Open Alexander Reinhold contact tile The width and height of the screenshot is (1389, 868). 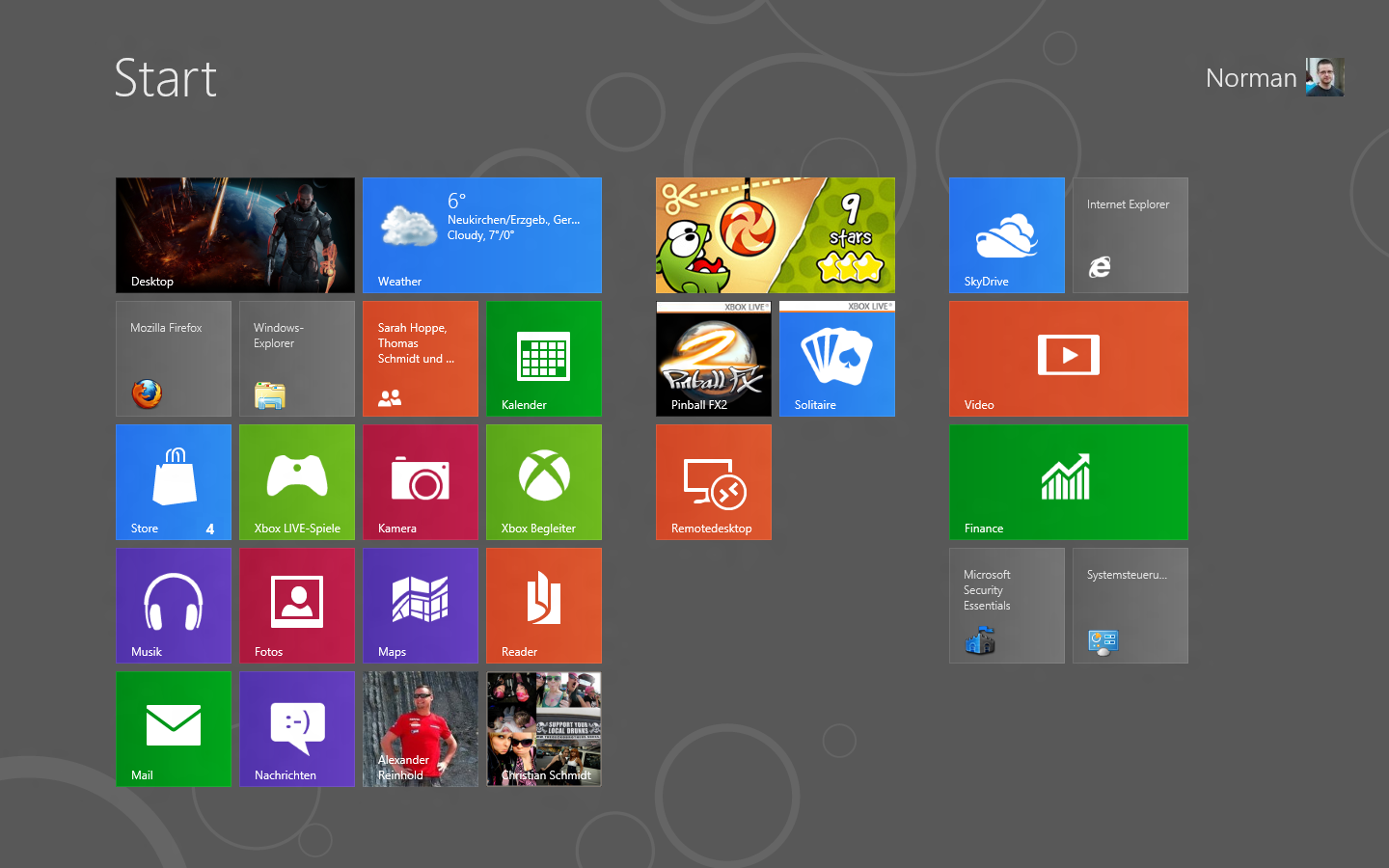point(421,729)
